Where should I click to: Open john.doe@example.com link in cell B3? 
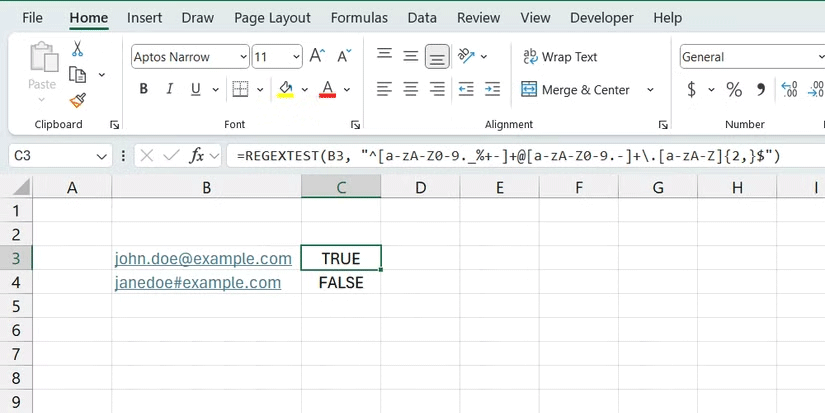click(x=203, y=259)
